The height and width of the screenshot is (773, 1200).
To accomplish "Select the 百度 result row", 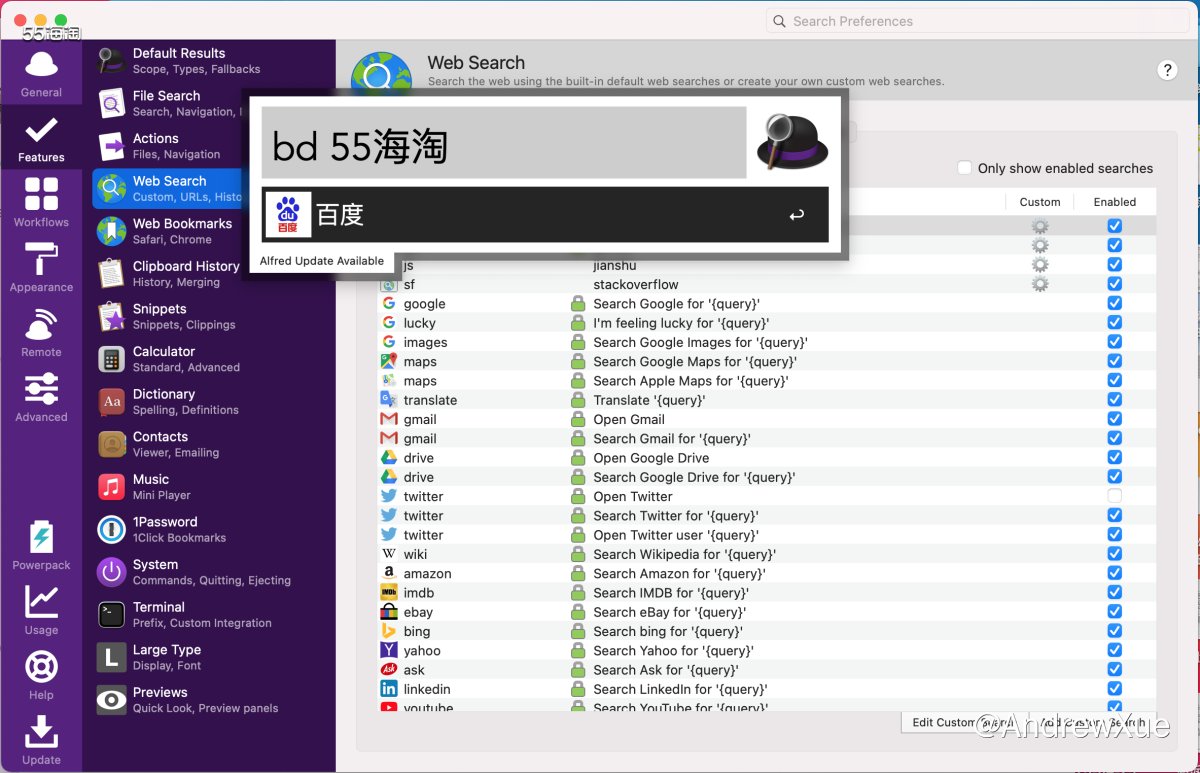I will coord(545,214).
